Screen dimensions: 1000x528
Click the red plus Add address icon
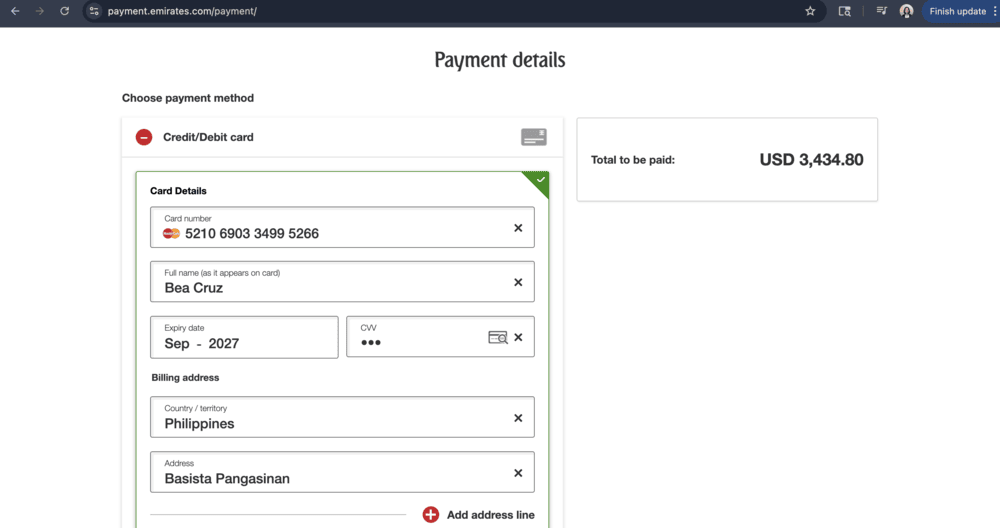430,515
